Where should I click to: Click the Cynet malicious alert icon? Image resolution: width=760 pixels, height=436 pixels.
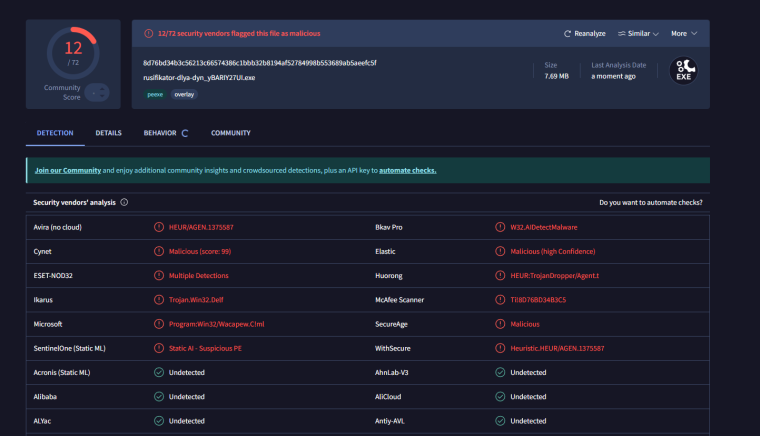[x=159, y=251]
